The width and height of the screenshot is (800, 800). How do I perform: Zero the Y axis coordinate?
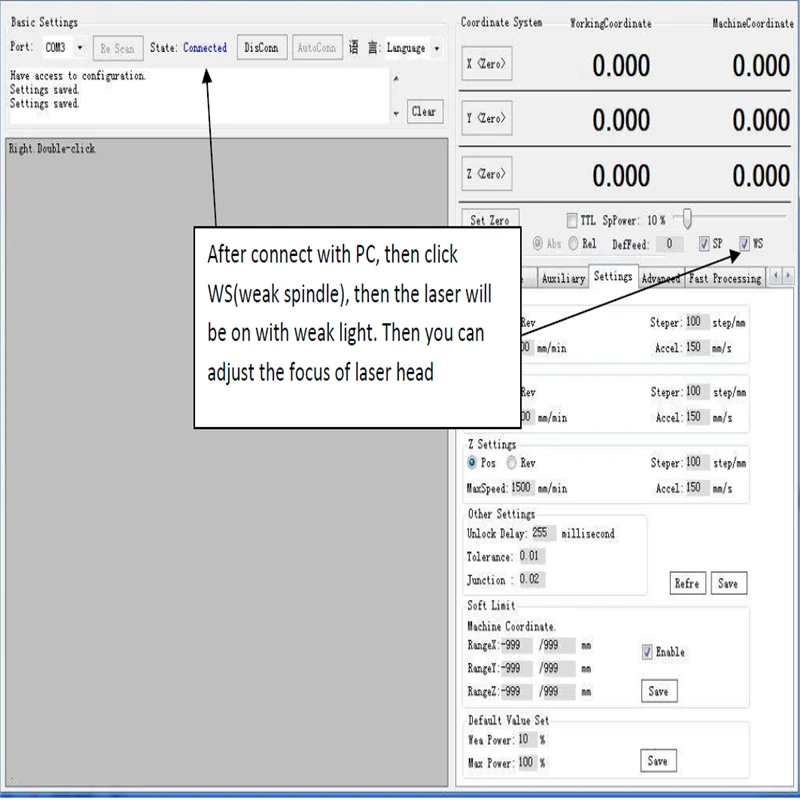click(x=487, y=118)
